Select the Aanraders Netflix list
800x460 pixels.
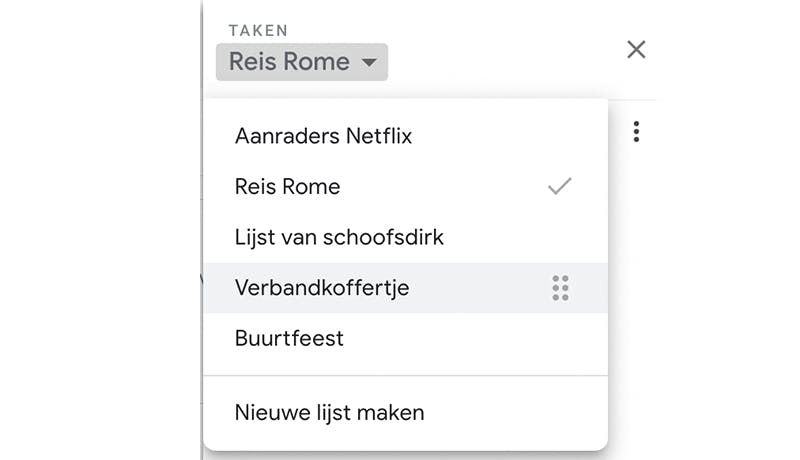(323, 136)
